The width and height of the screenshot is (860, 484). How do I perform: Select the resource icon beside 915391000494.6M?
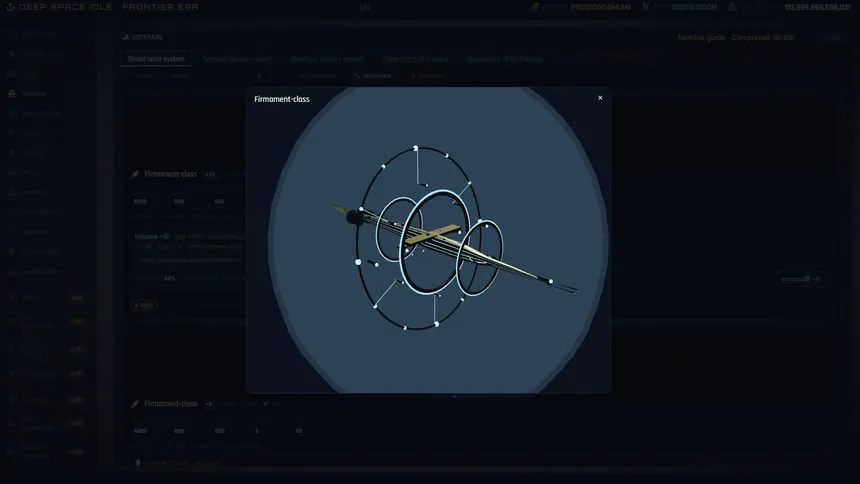click(536, 7)
